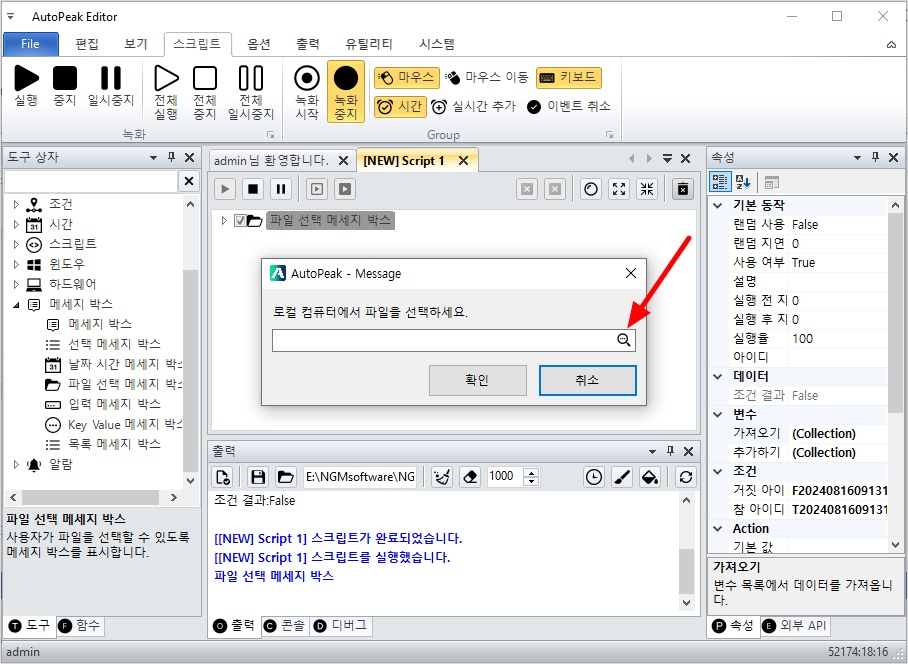Click the 확인 button in dialog
Image resolution: width=908 pixels, height=664 pixels.
click(x=478, y=380)
